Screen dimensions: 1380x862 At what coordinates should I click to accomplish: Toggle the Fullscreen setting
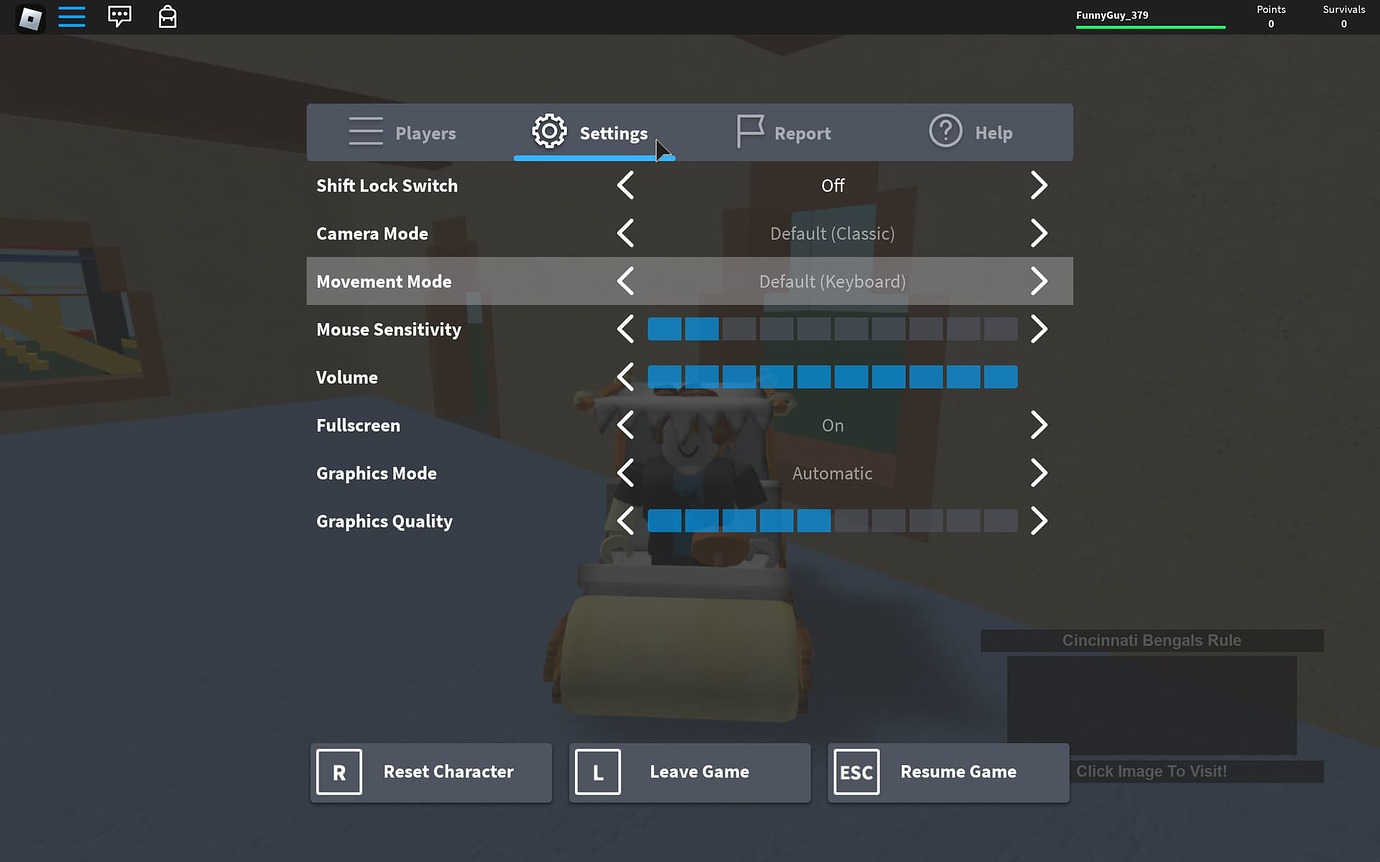1038,425
